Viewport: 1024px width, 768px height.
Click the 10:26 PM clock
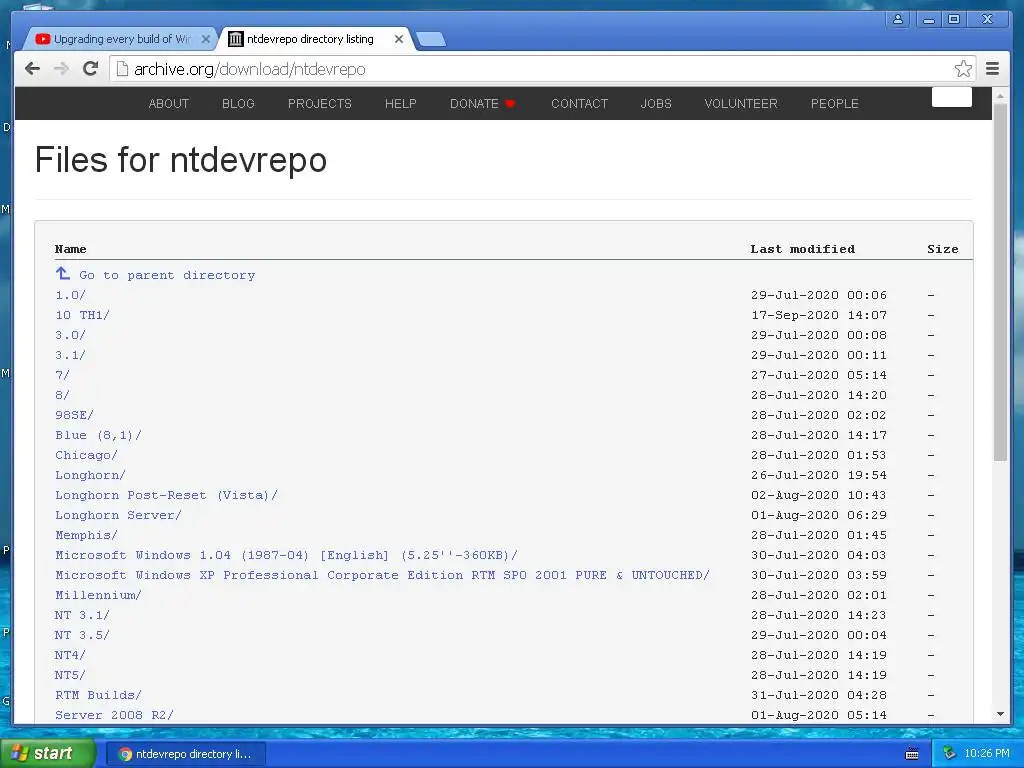987,753
